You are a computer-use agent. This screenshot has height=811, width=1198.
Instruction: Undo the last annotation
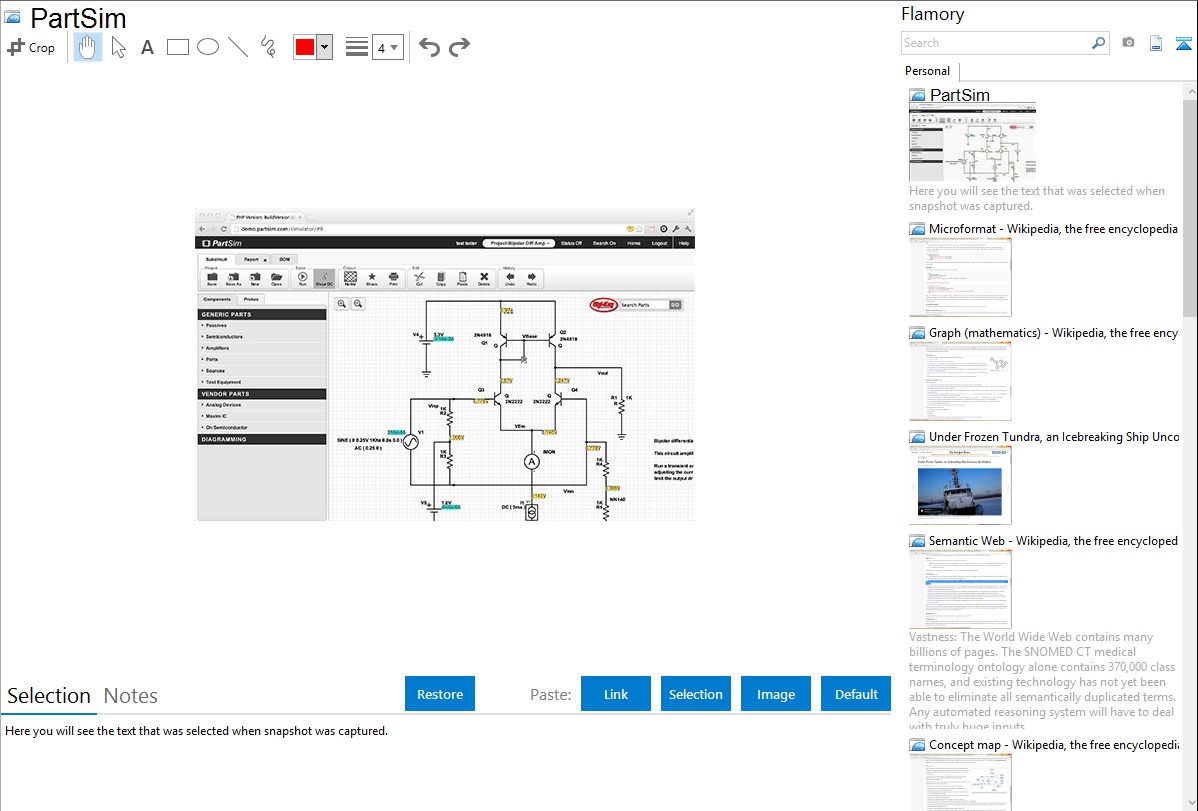[429, 47]
